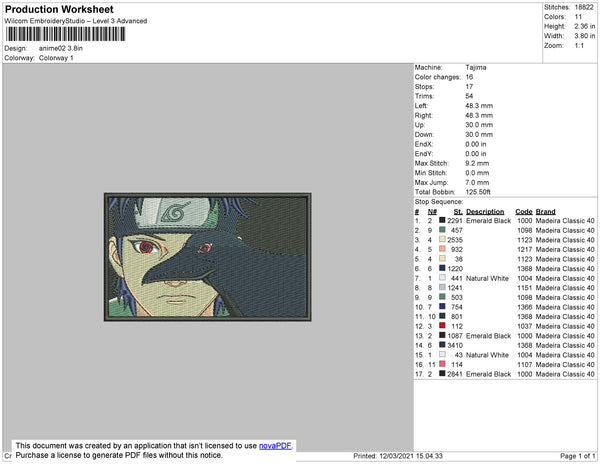
Task: Select the light blue swatch in stop row 8
Action: (x=442, y=287)
